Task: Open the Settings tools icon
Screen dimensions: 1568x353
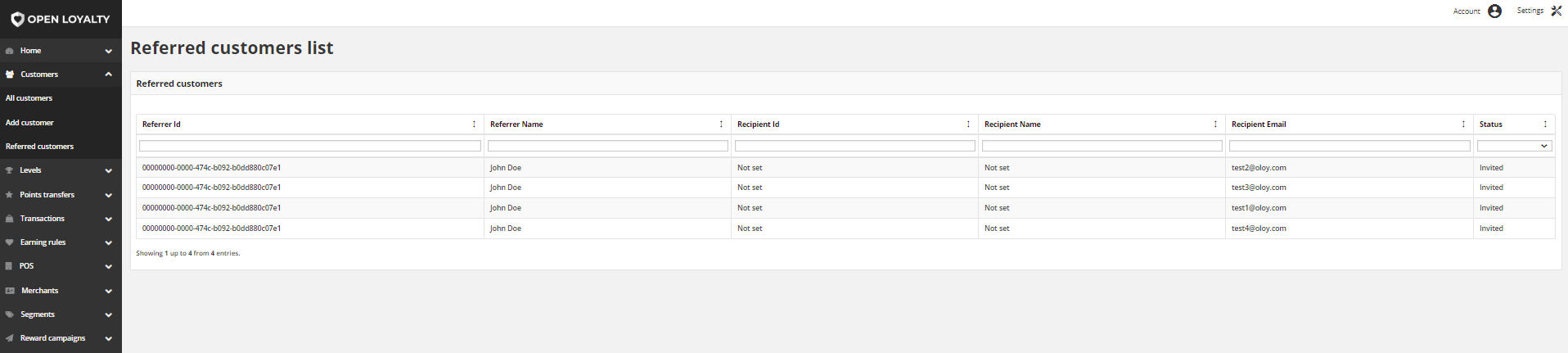Action: [1557, 11]
